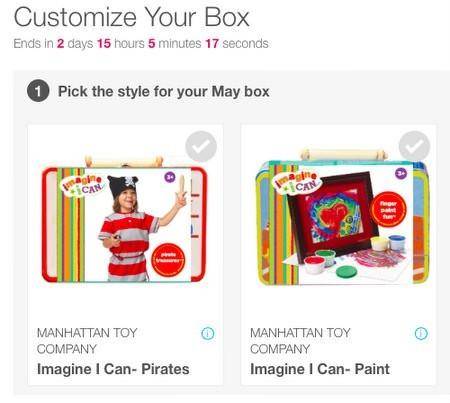450x403 pixels.
Task: Click the finger paint box image
Action: pyautogui.click(x=342, y=218)
